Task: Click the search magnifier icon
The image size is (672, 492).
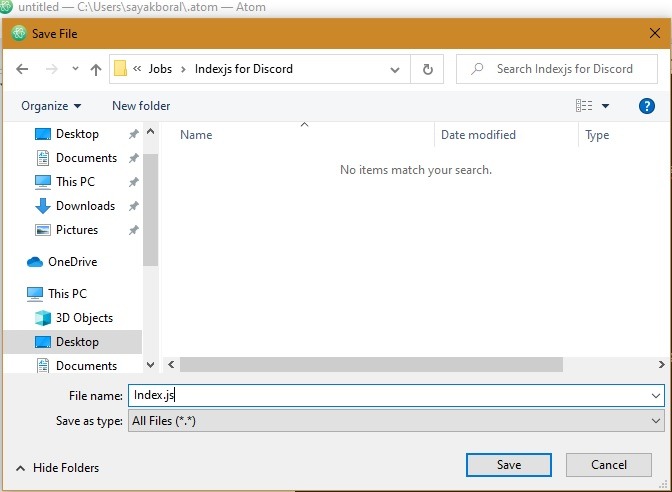Action: click(477, 69)
